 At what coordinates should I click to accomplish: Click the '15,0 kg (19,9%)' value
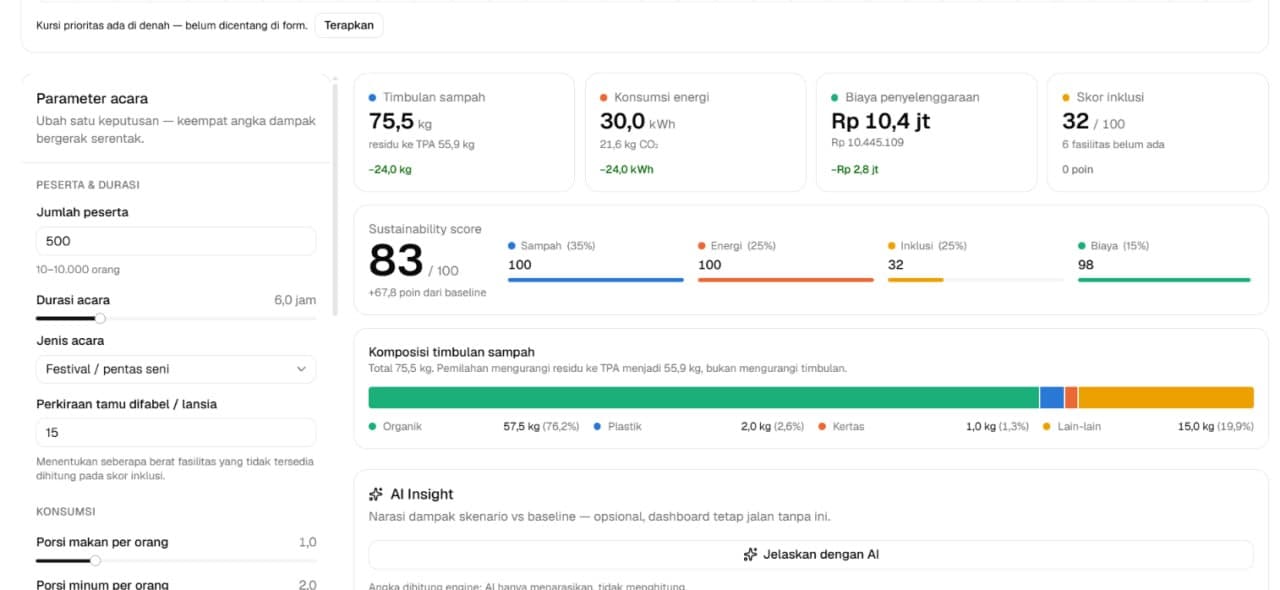point(1216,426)
